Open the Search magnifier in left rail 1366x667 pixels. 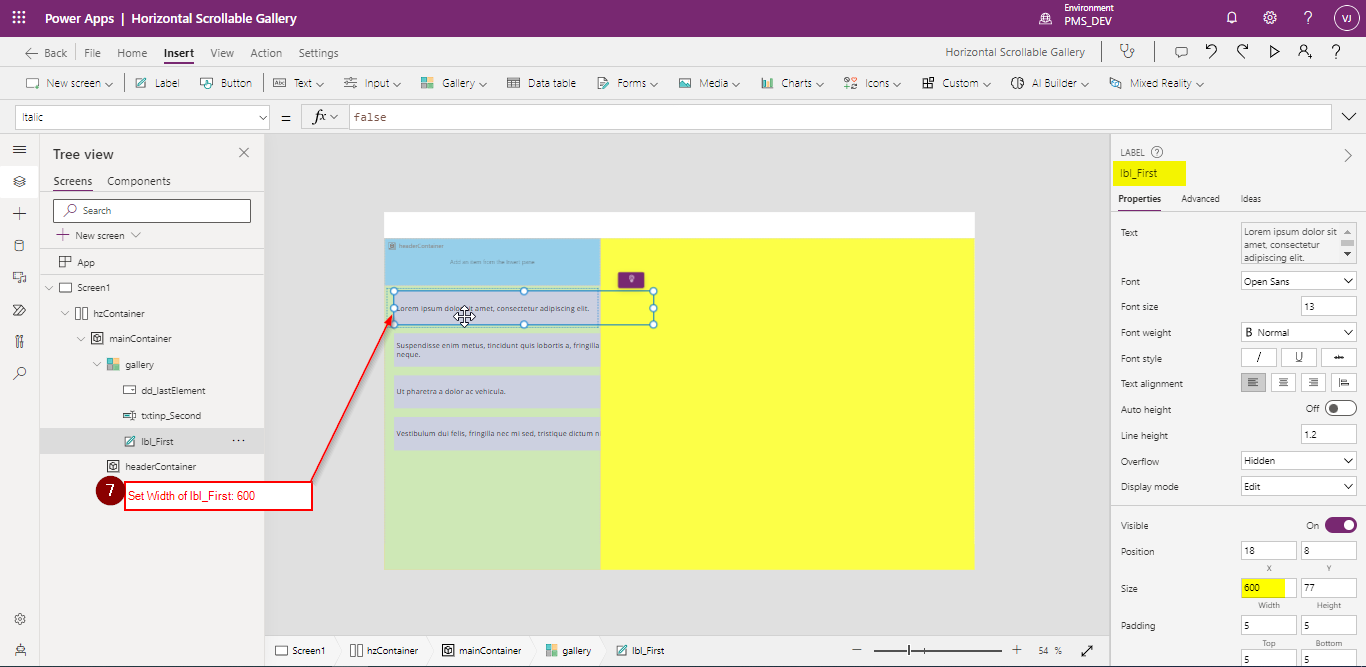click(x=19, y=373)
